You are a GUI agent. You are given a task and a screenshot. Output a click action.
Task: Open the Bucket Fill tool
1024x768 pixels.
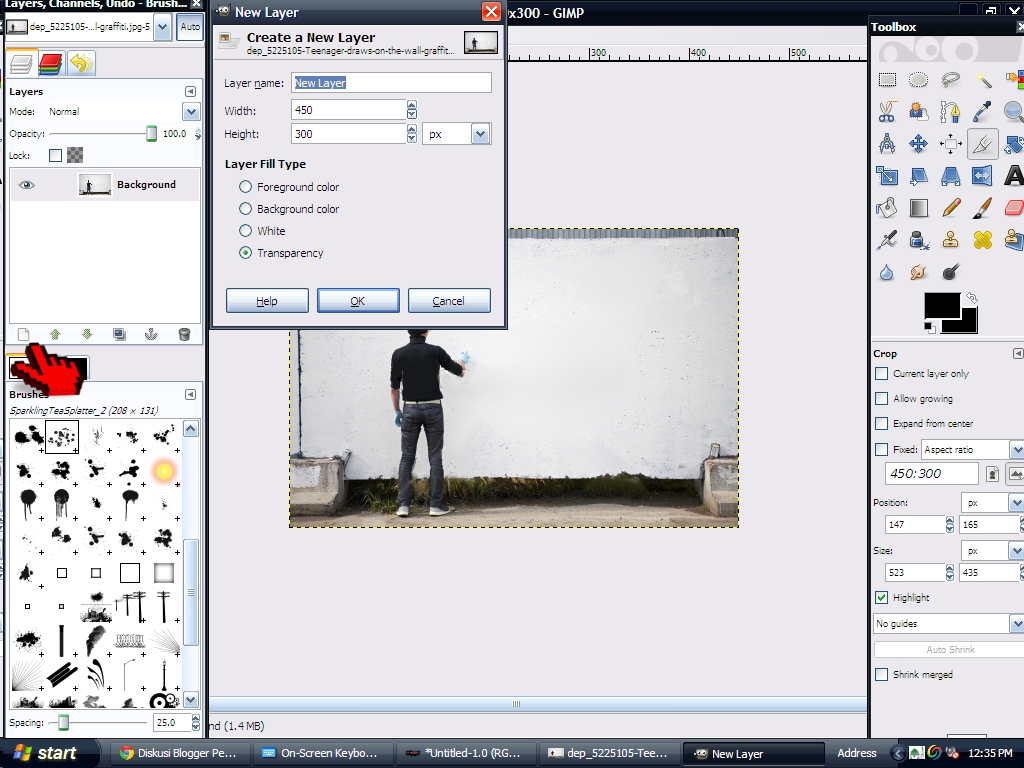click(886, 207)
